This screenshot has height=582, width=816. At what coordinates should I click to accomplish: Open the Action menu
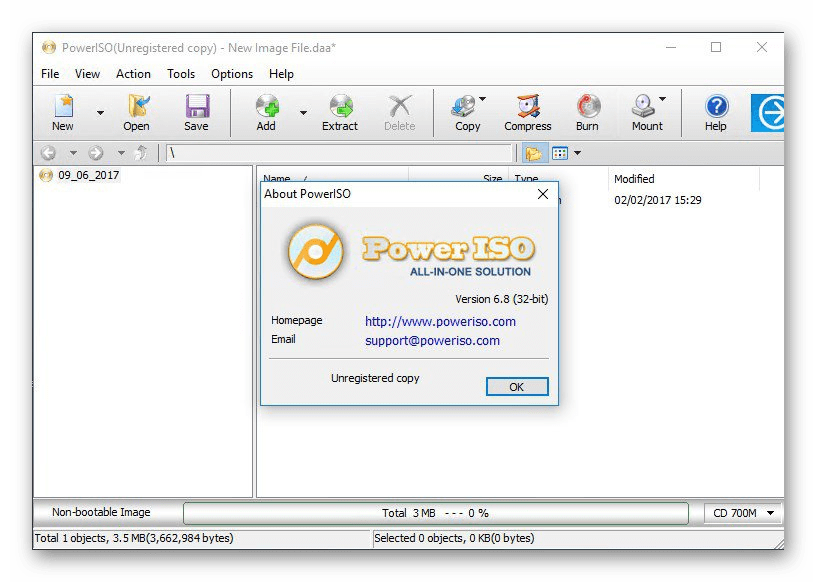click(133, 74)
